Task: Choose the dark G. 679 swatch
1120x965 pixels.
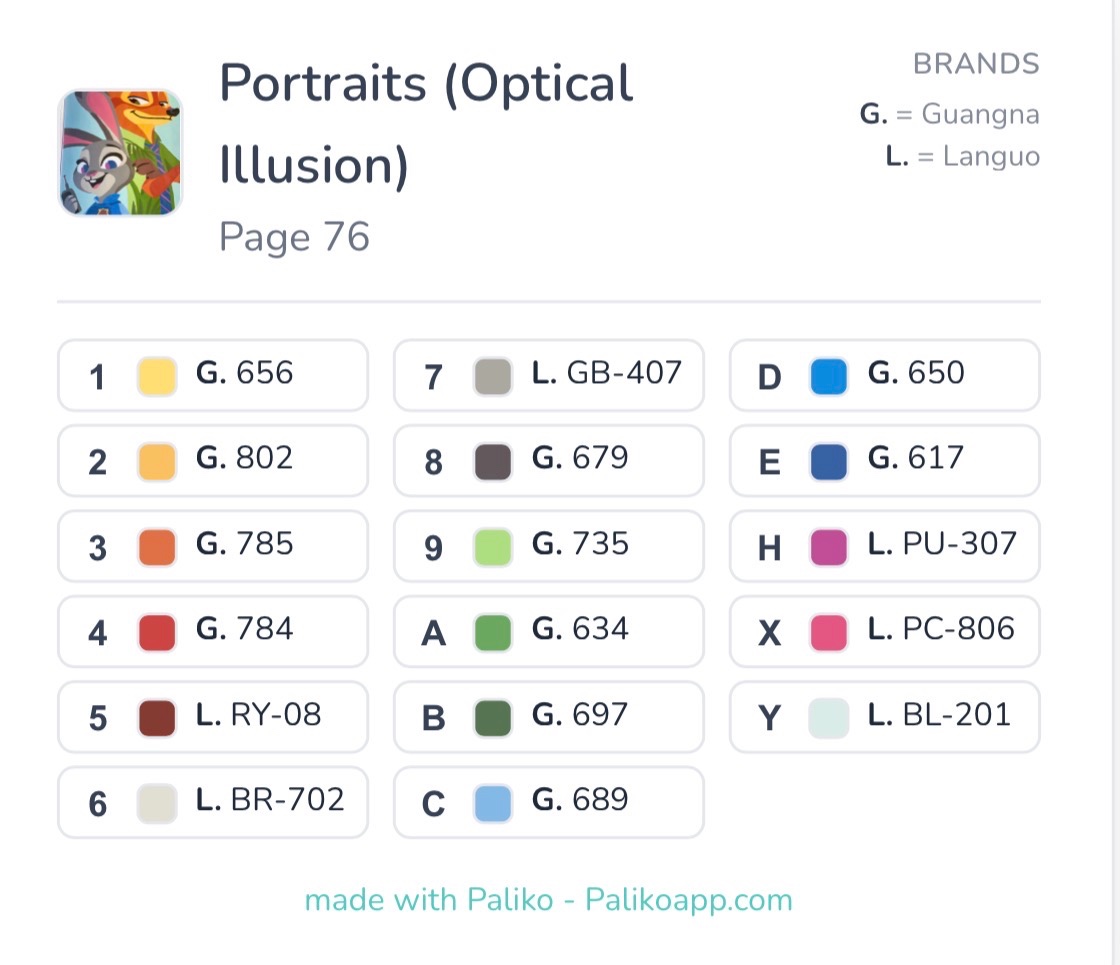Action: click(x=493, y=461)
